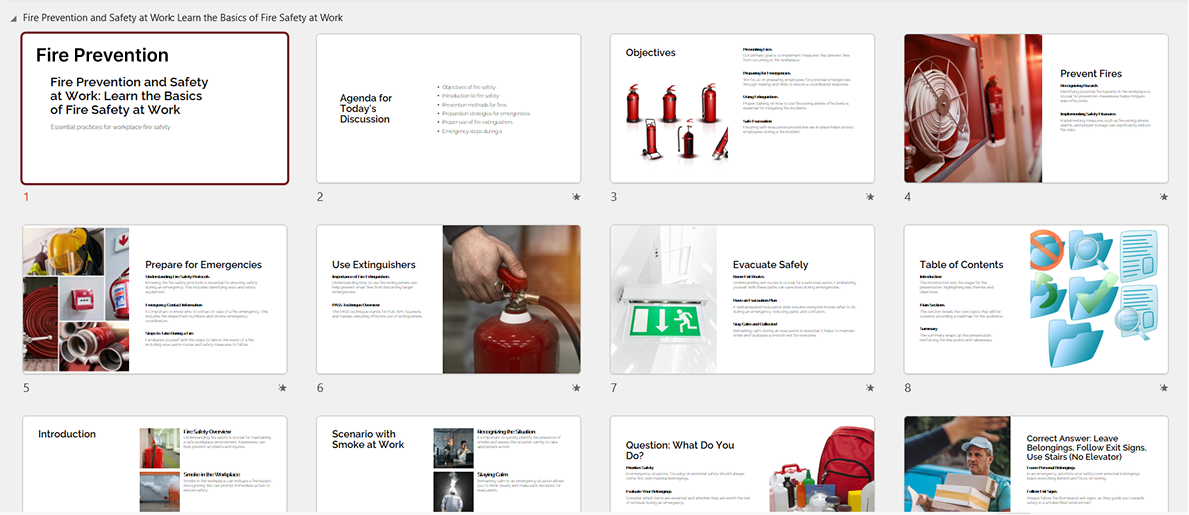Click the animation star icon under slide 6
1189x515 pixels.
point(576,388)
